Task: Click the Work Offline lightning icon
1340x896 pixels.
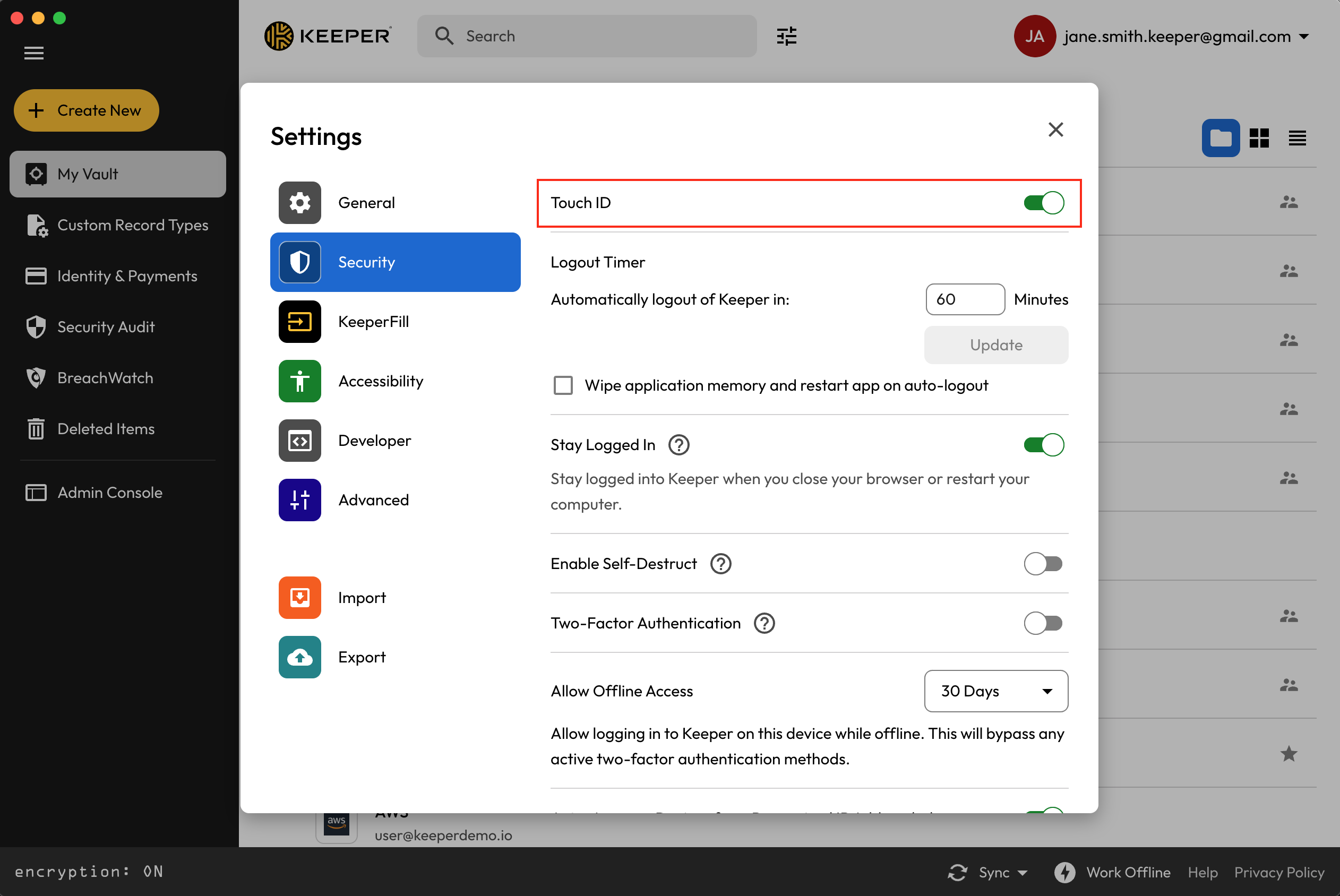Action: click(1064, 872)
